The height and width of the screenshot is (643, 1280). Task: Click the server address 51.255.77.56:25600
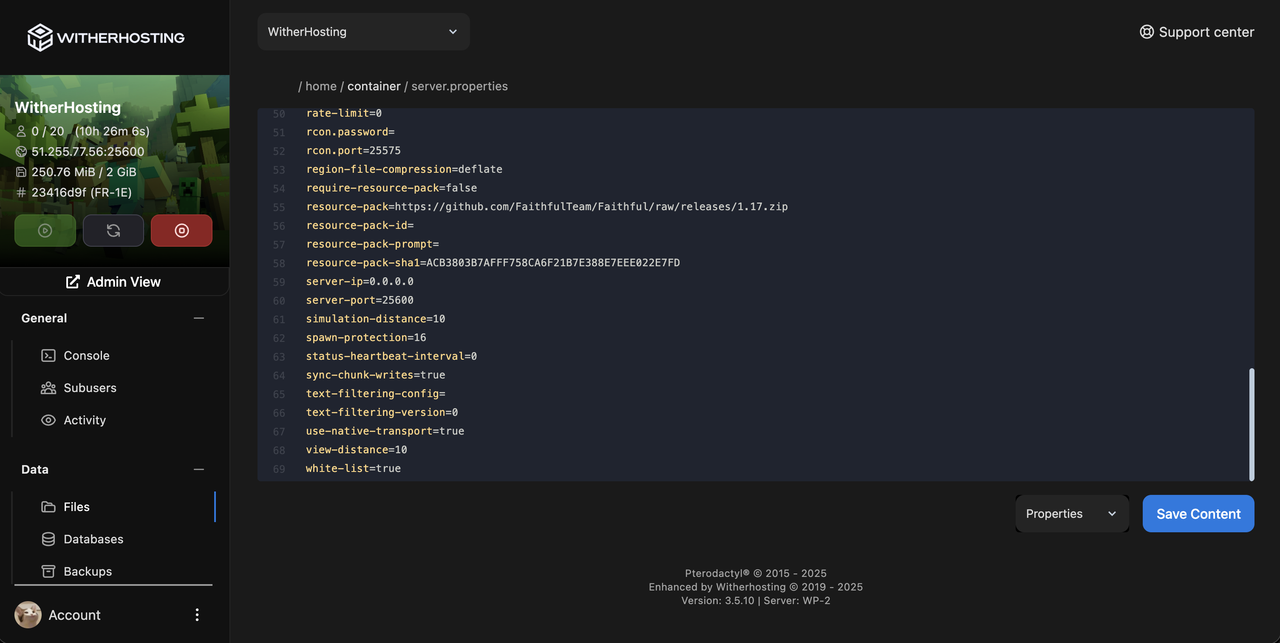pos(88,152)
